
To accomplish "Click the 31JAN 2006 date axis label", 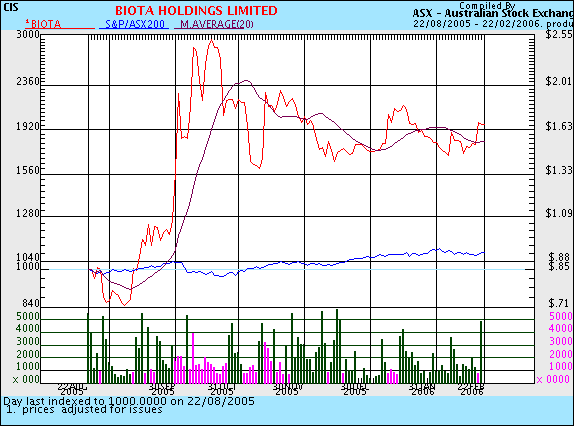I will tap(422, 389).
